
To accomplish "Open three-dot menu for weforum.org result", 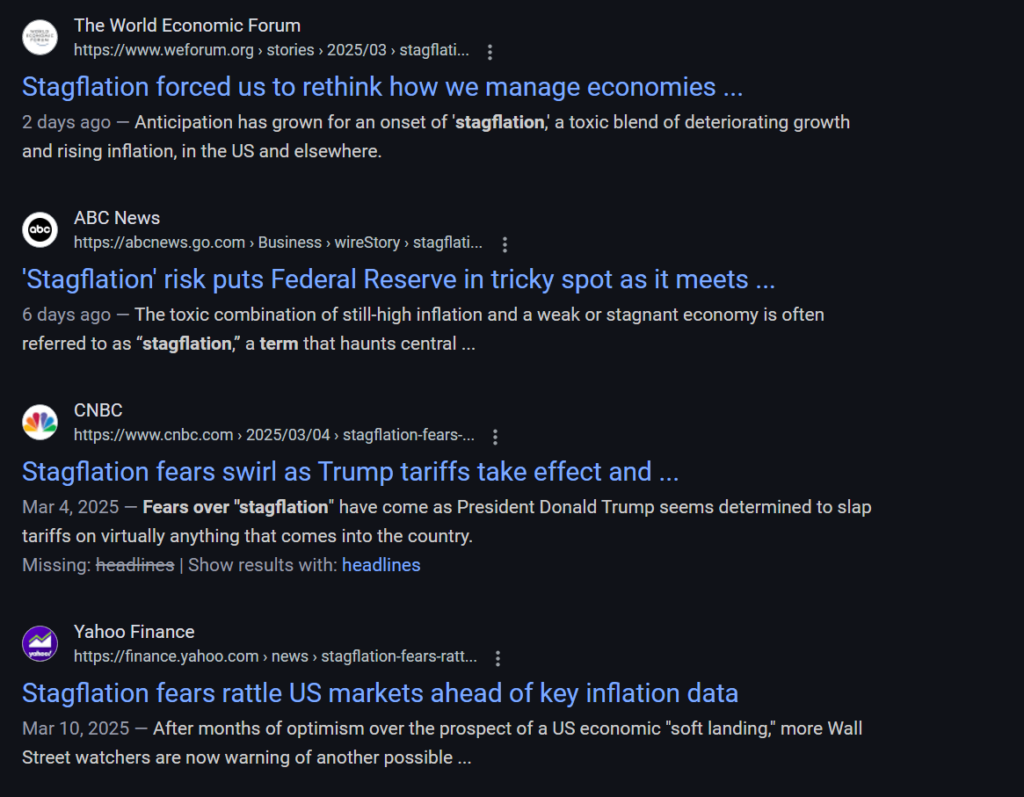I will tap(490, 52).
